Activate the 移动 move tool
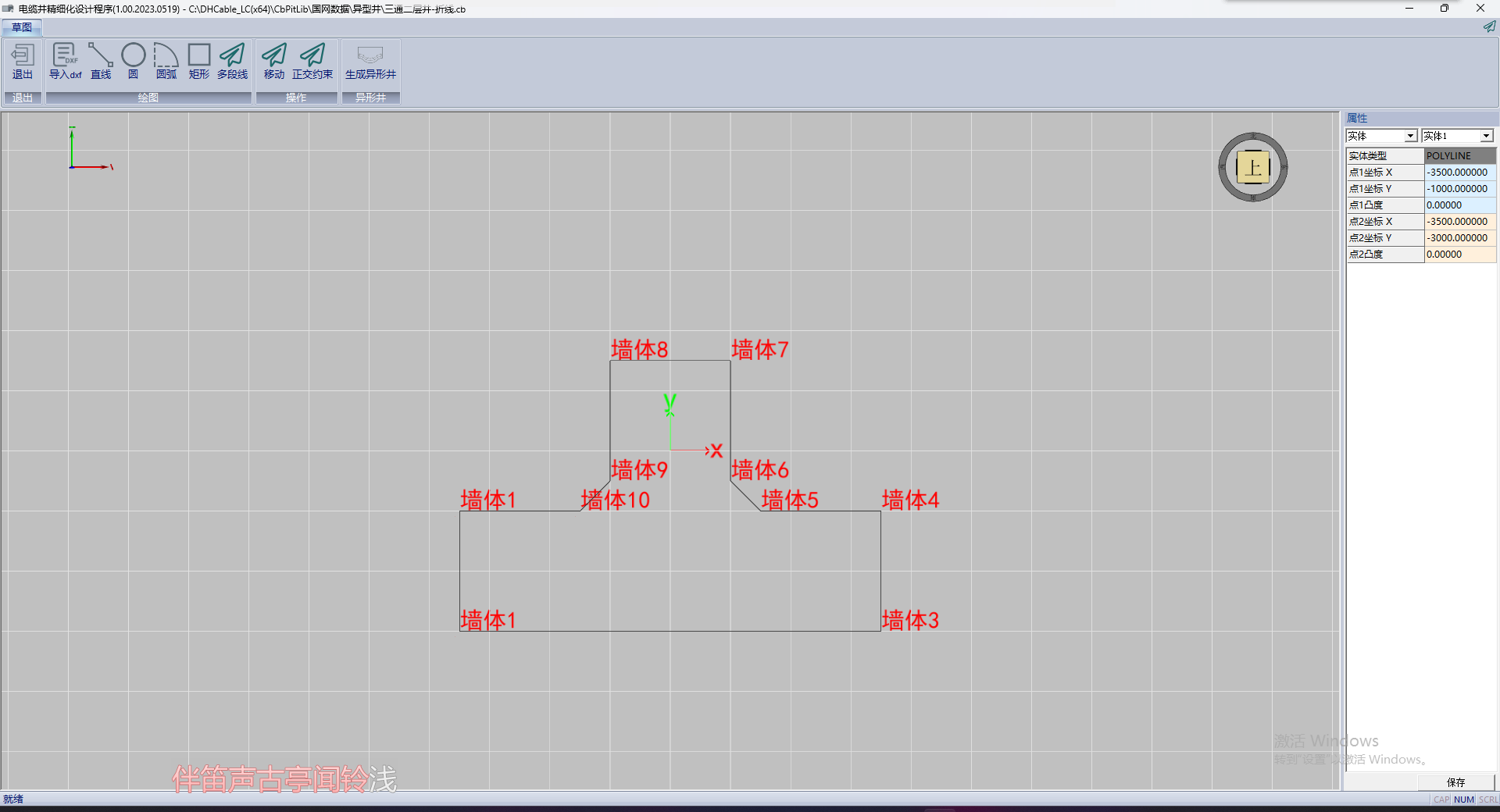This screenshot has height=812, width=1500. click(x=274, y=62)
